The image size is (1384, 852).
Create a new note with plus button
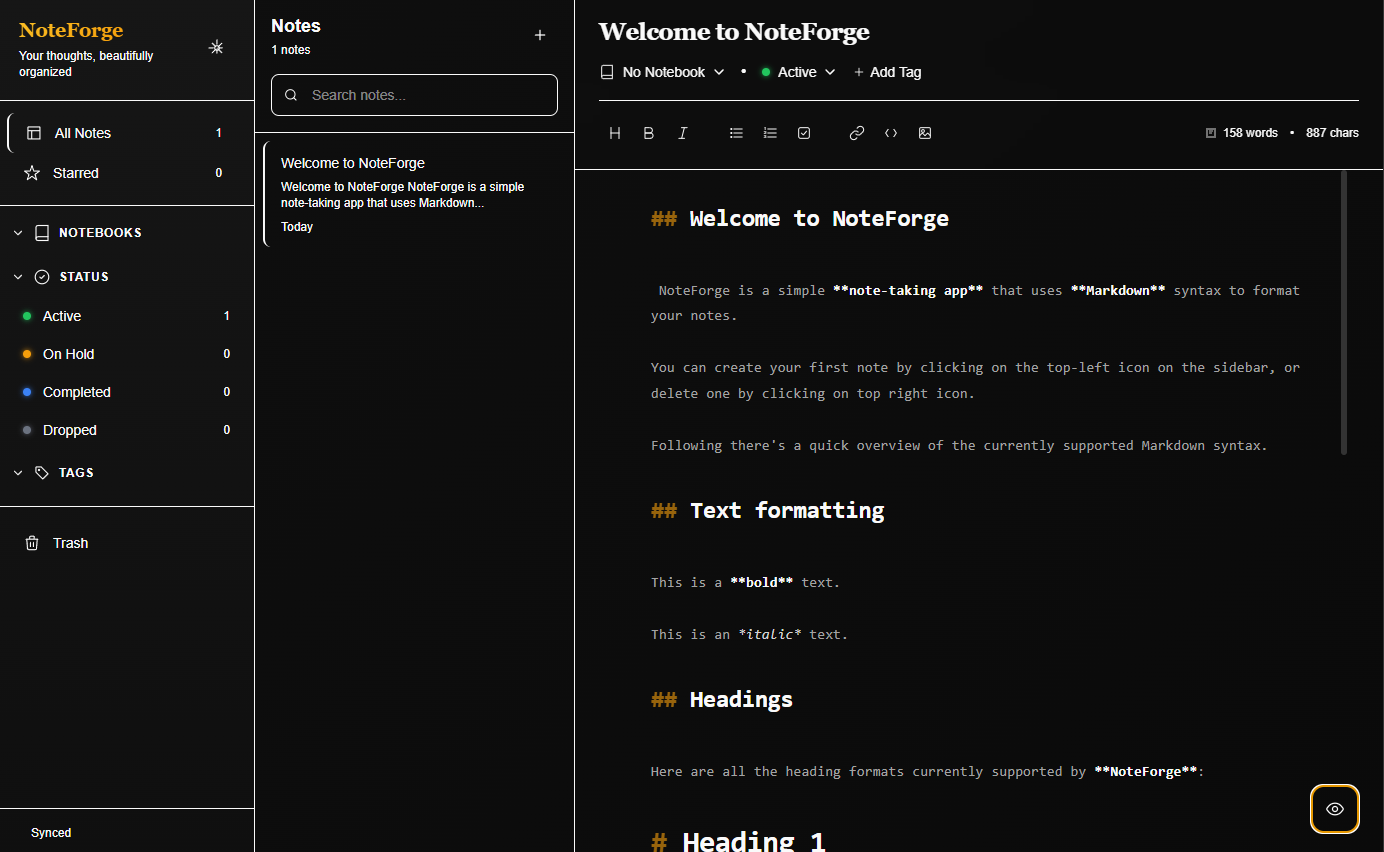click(540, 35)
